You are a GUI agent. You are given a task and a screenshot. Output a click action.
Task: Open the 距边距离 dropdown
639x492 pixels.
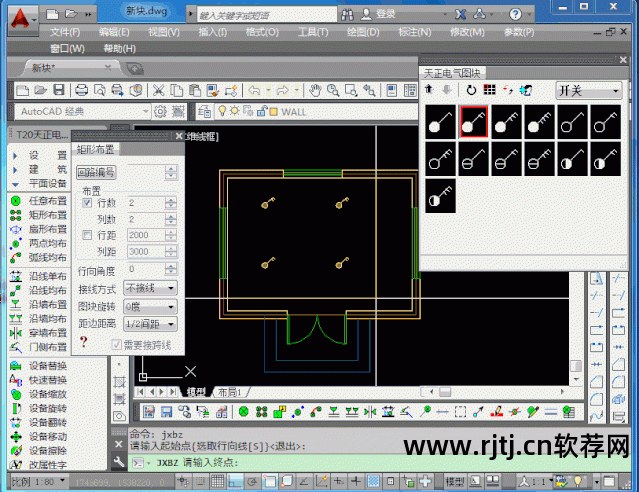coord(150,324)
